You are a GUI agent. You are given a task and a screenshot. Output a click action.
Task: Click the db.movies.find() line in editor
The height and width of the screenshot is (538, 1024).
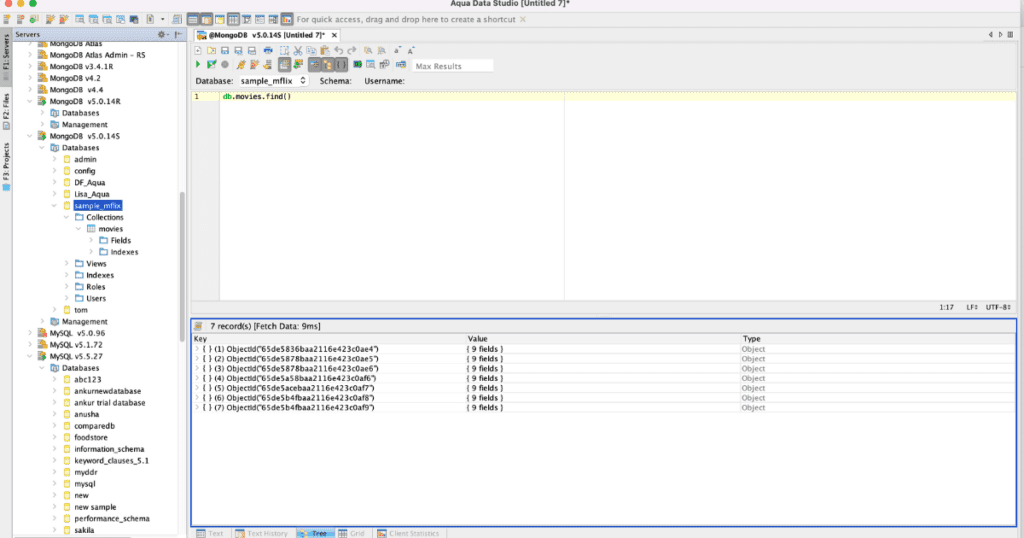tap(257, 97)
